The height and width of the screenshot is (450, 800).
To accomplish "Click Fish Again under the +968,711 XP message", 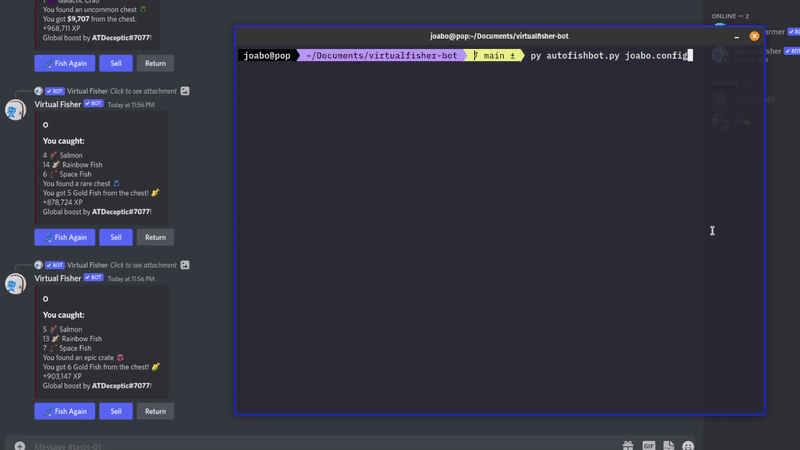I will (x=65, y=63).
